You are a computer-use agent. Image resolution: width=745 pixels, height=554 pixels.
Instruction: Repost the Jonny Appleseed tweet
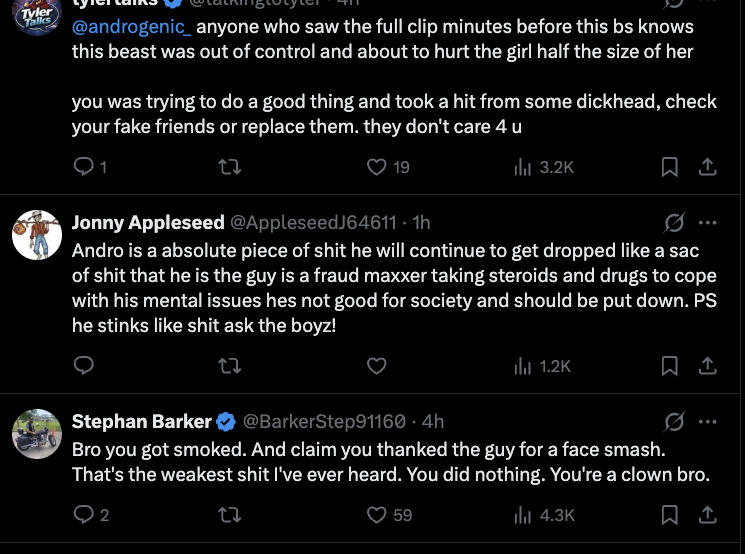pos(230,366)
